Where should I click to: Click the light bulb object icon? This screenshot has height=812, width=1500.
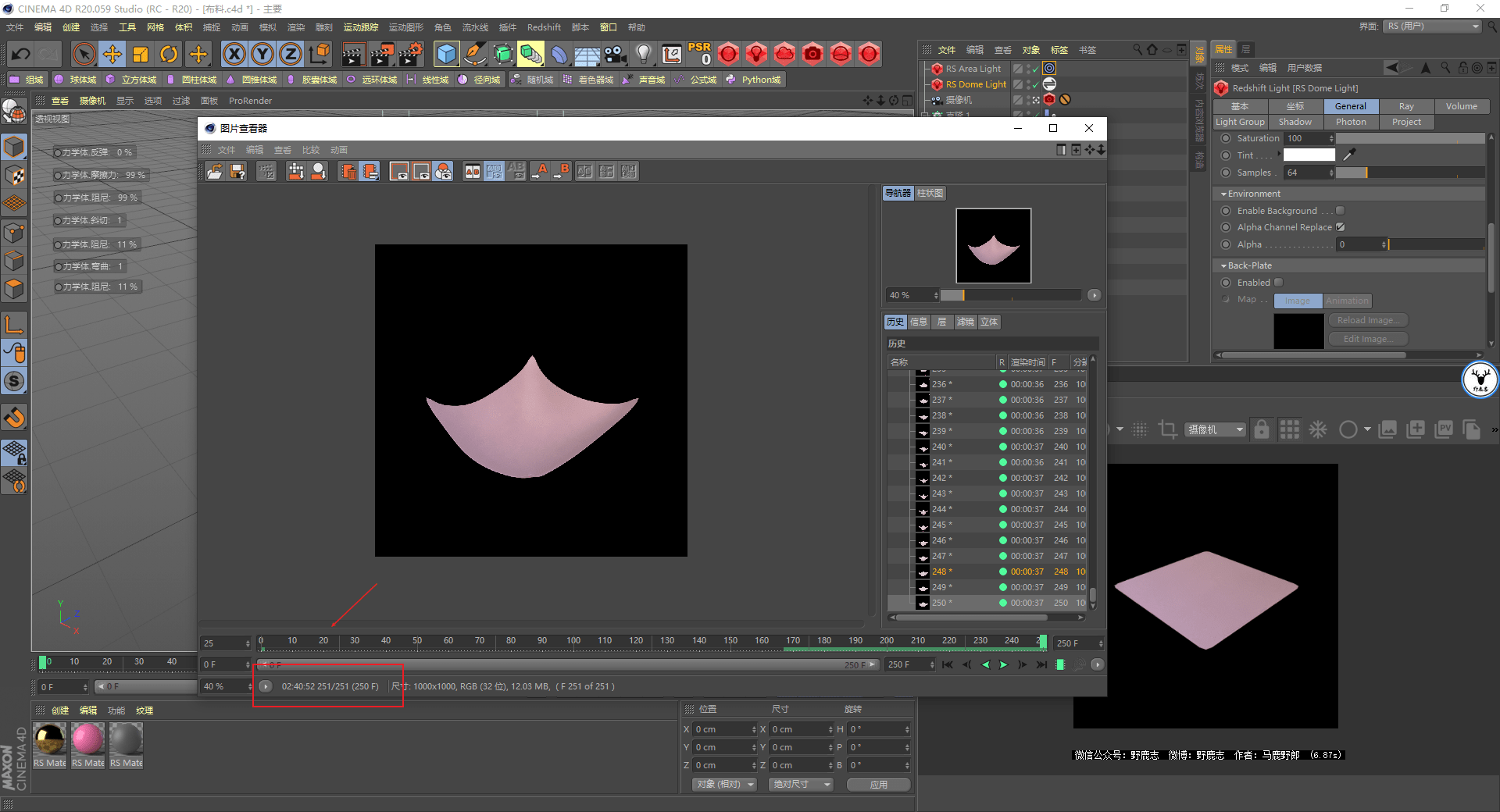coord(643,54)
